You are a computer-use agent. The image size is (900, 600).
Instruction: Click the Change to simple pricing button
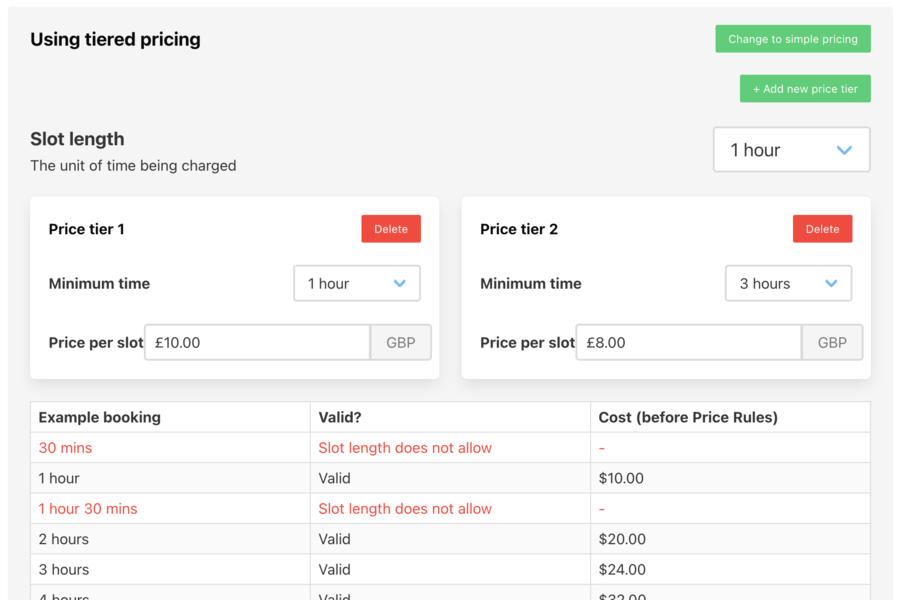[x=792, y=38]
